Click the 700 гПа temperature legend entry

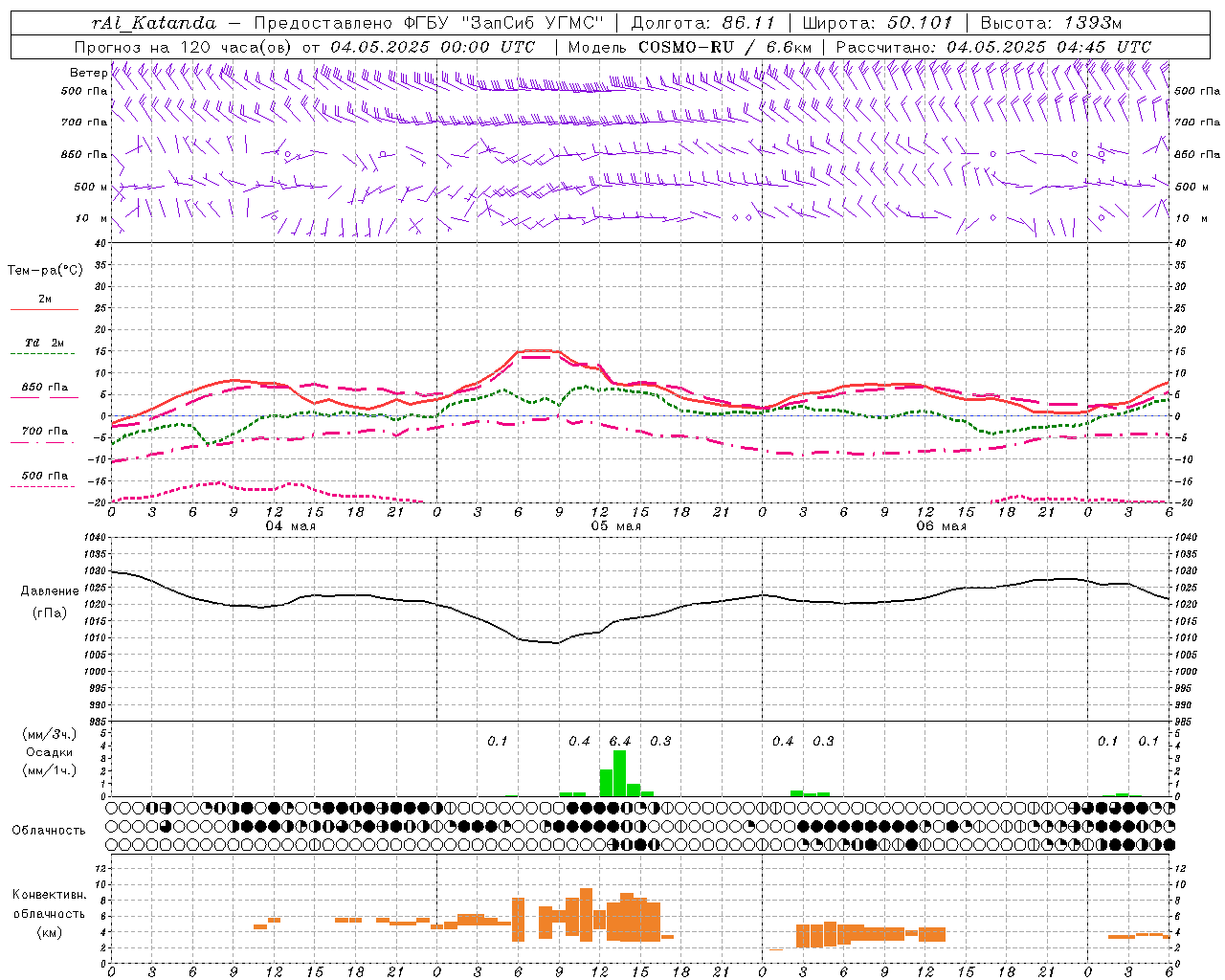click(44, 432)
